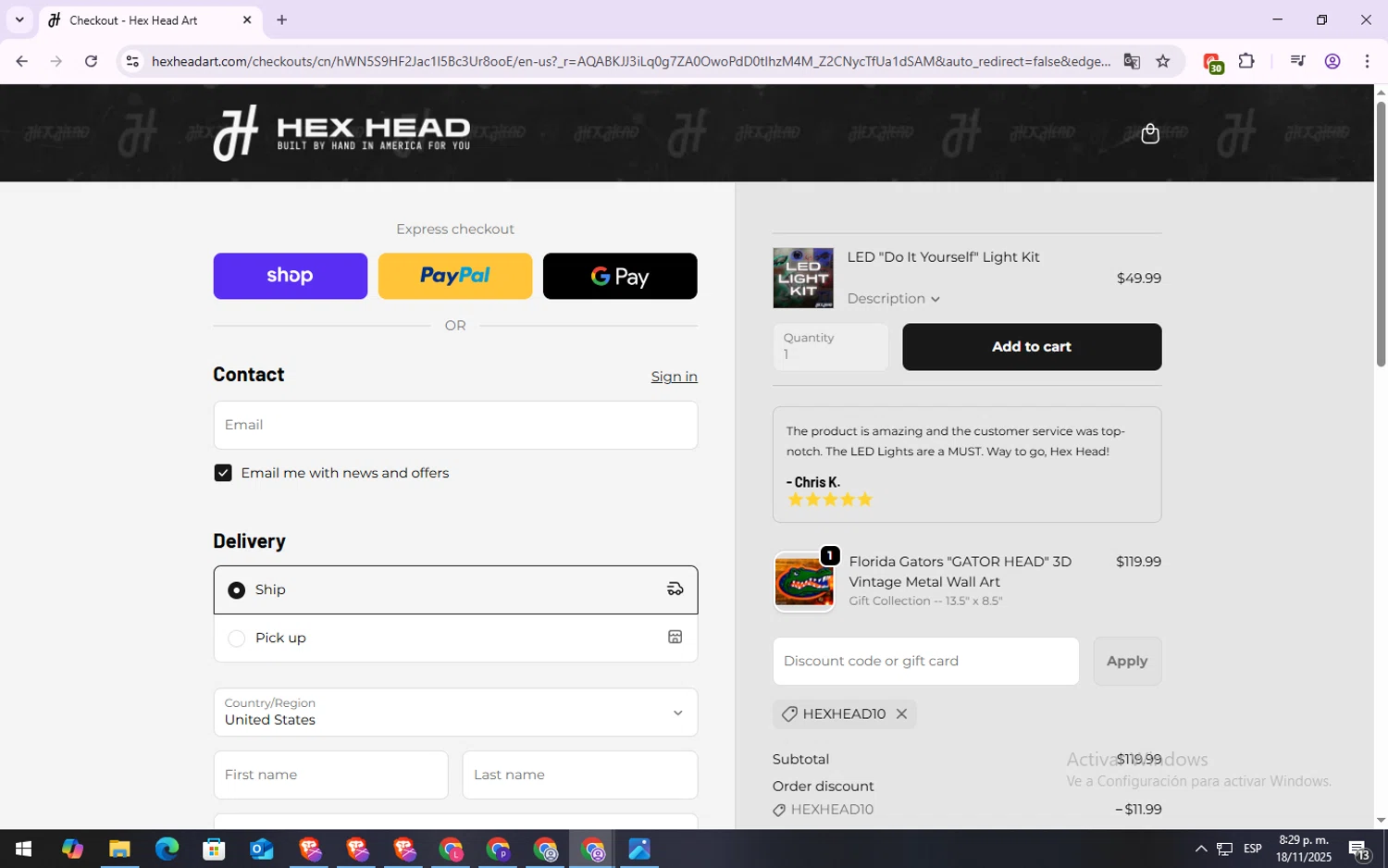
Task: Go back to the previous page
Action: click(21, 61)
